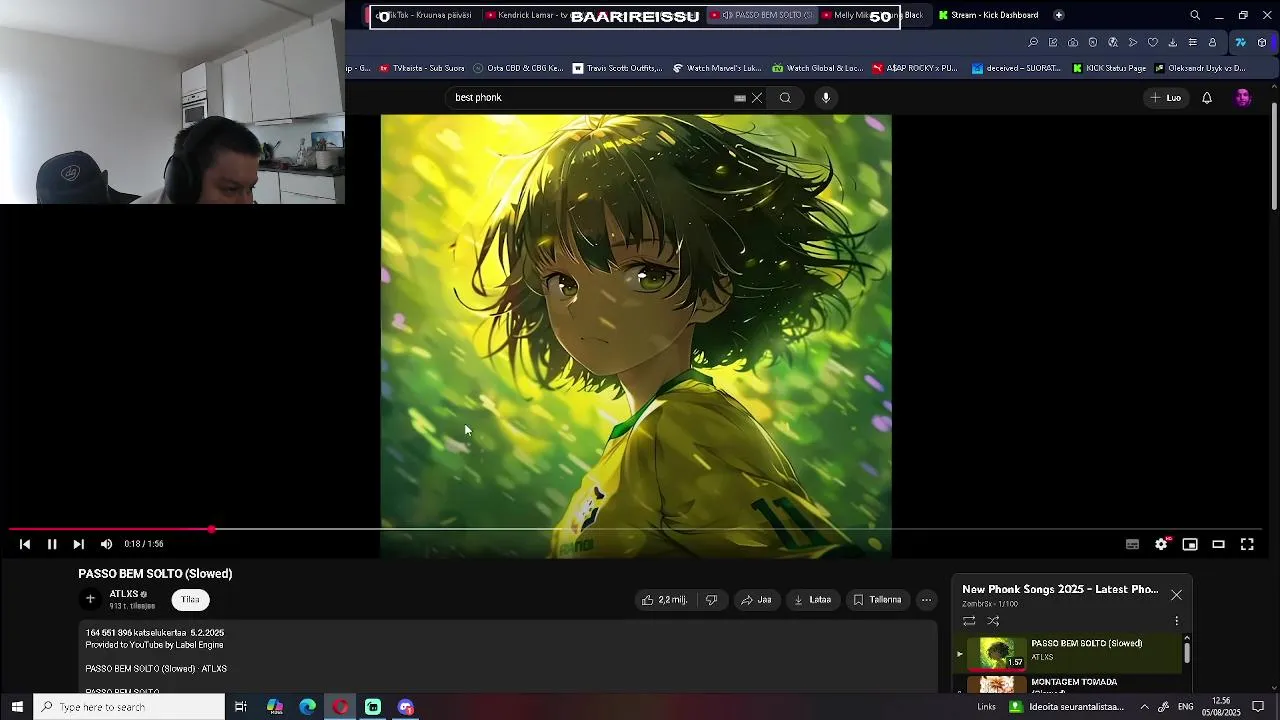
Task: Enable miniplayer mode
Action: pos(1190,544)
